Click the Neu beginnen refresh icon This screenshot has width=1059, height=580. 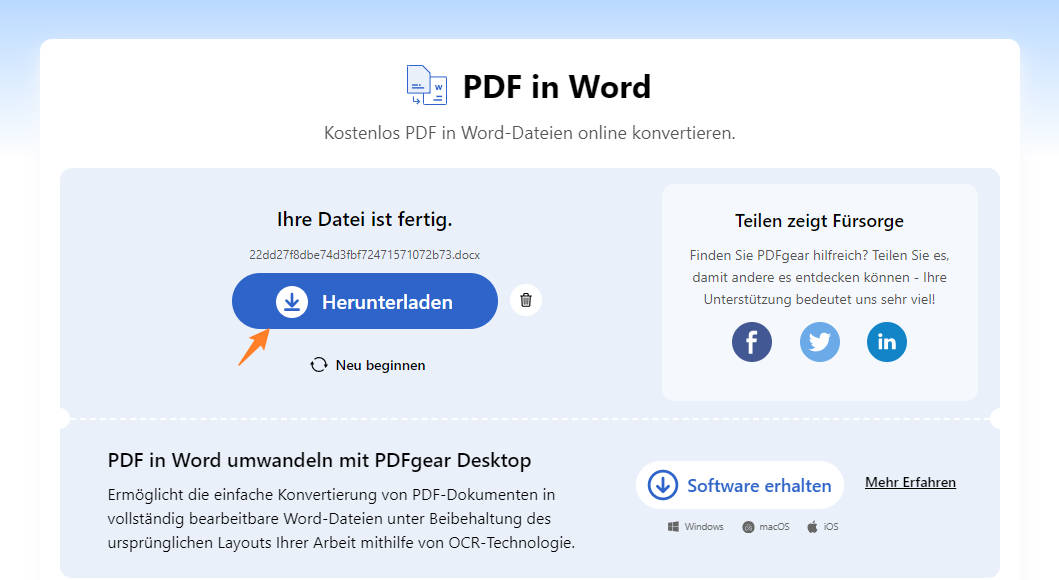[319, 365]
